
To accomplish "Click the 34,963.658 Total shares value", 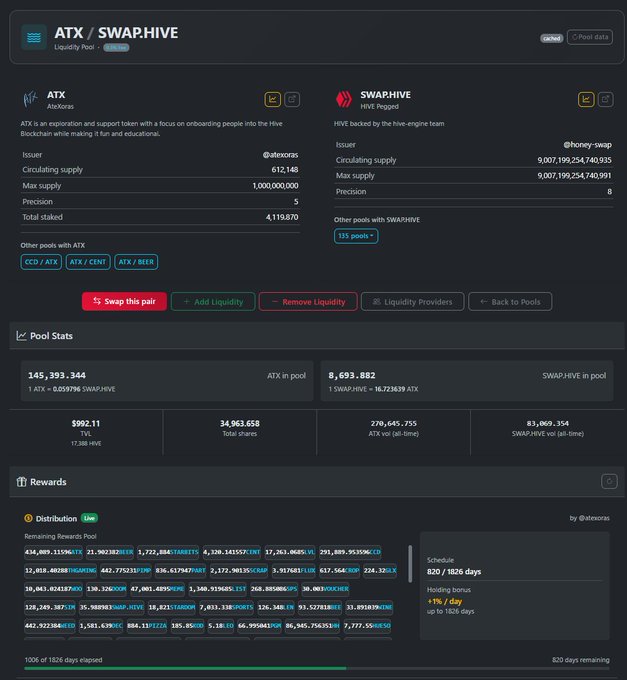I will 240,423.
